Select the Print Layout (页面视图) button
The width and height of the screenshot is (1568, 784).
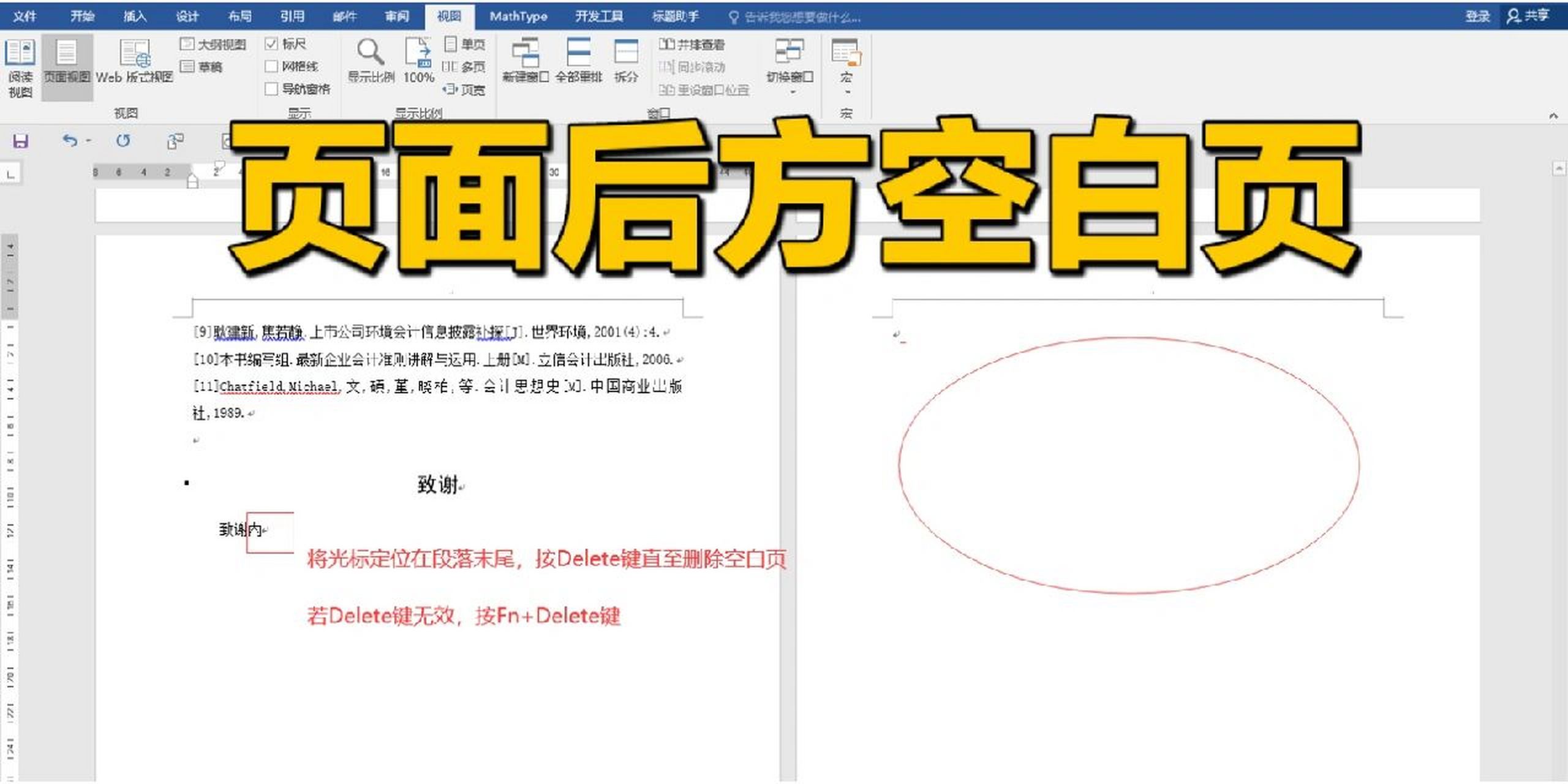pos(67,67)
